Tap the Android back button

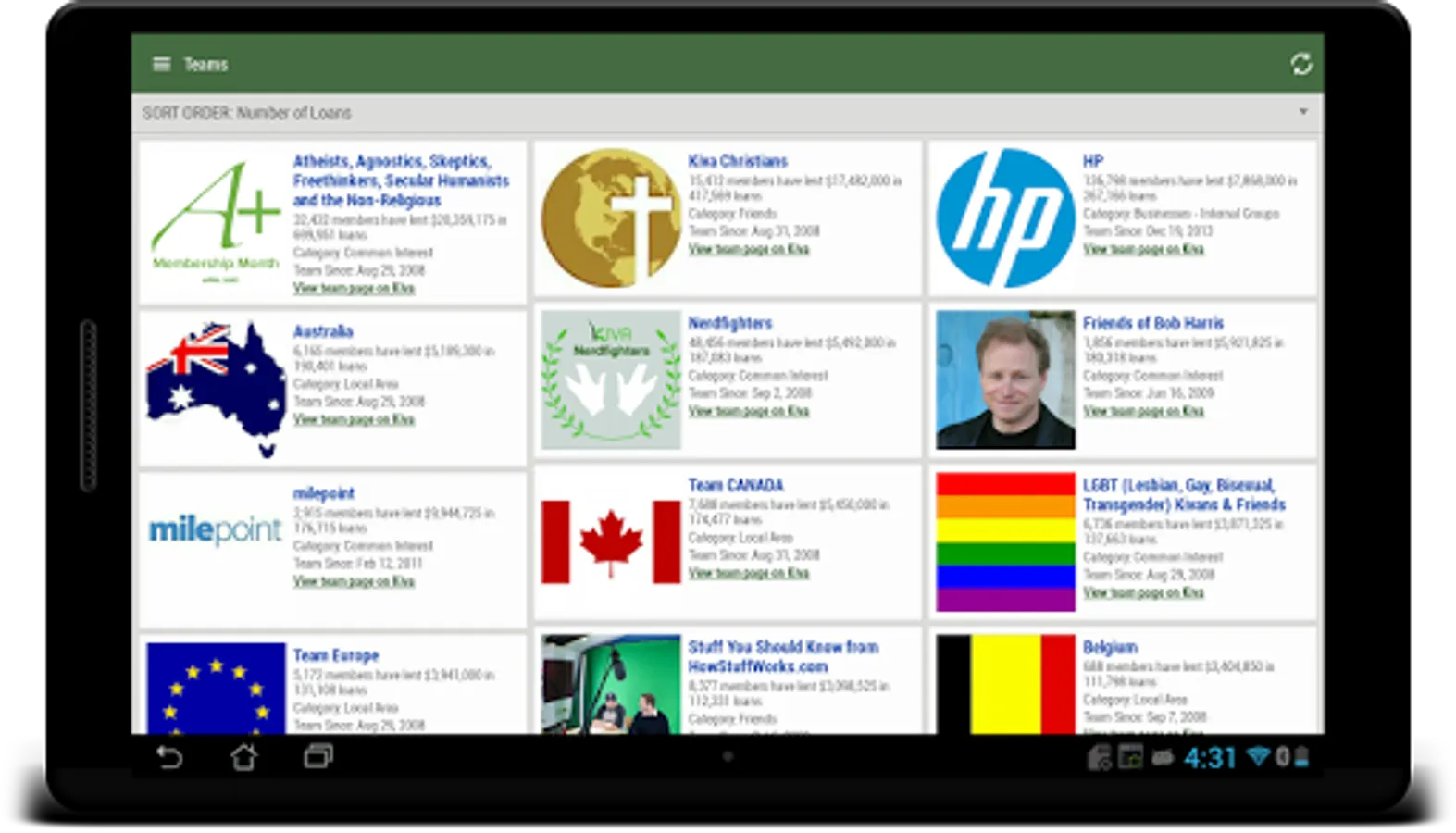click(169, 757)
